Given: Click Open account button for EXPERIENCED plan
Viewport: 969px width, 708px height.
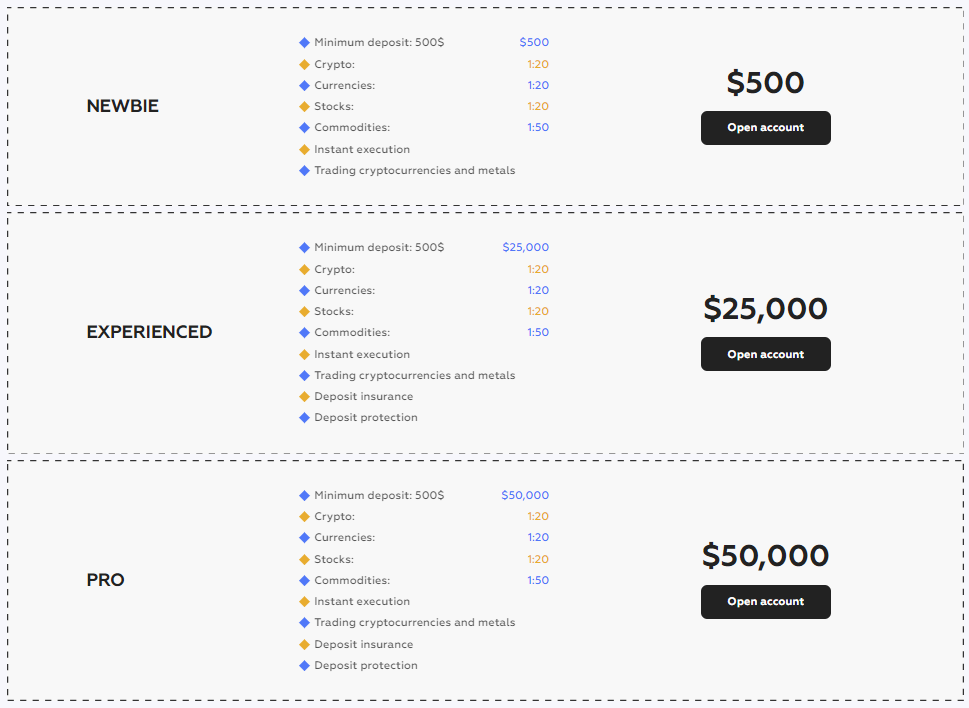Looking at the screenshot, I should click(x=765, y=354).
